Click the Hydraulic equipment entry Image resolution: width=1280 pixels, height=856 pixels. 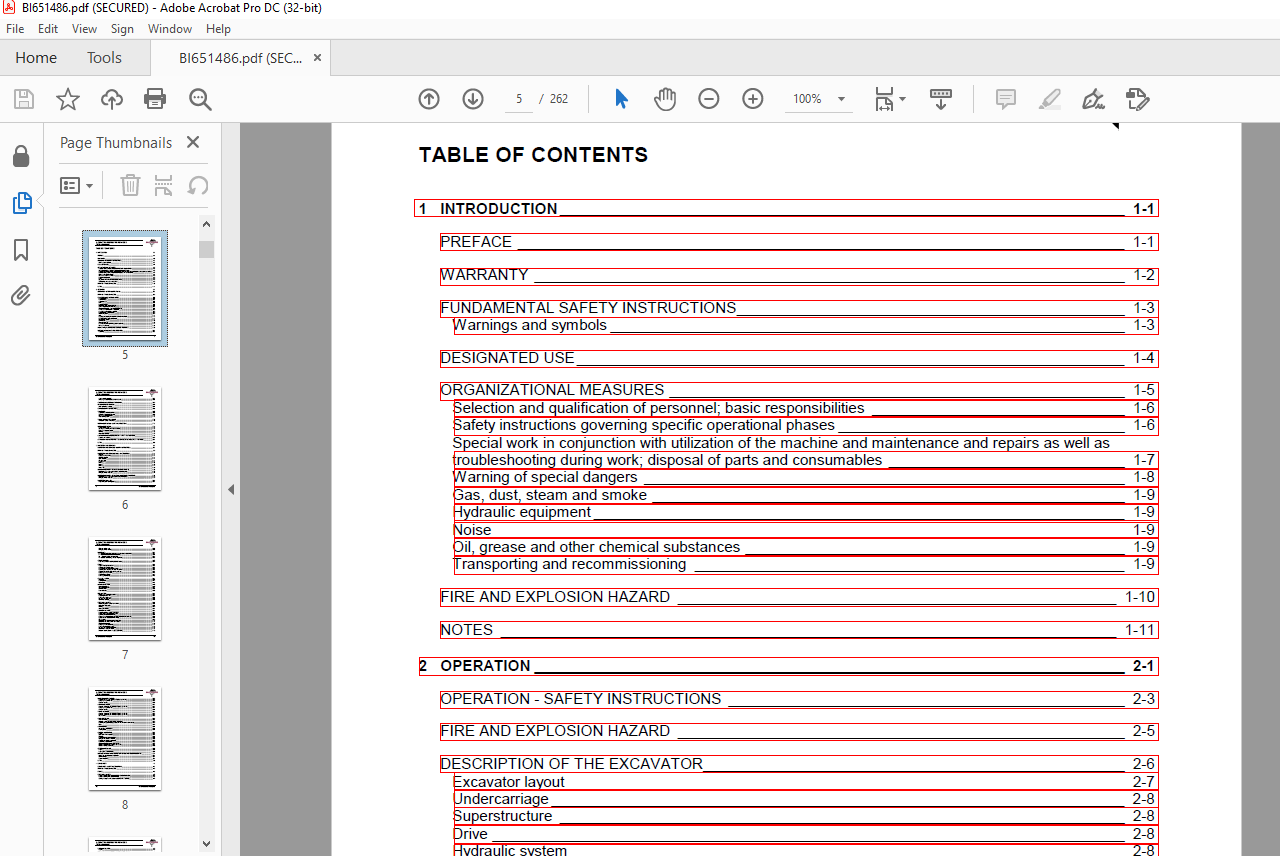pos(806,512)
